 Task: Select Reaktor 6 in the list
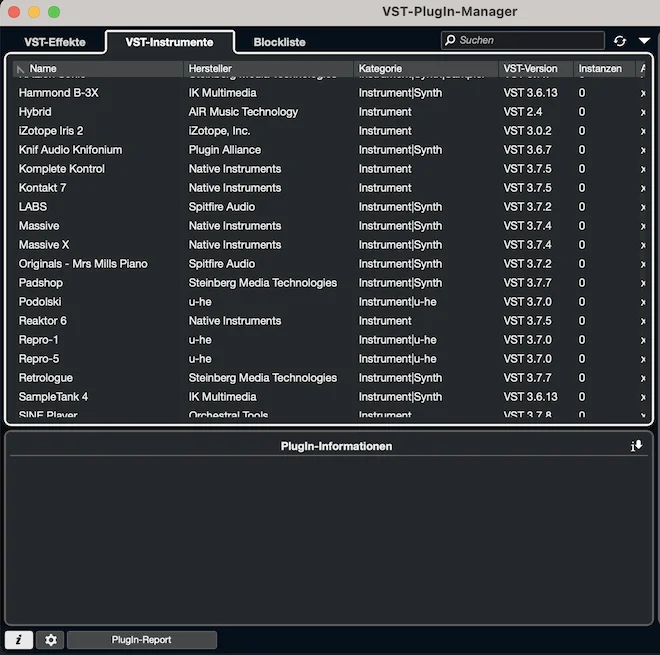[329, 321]
